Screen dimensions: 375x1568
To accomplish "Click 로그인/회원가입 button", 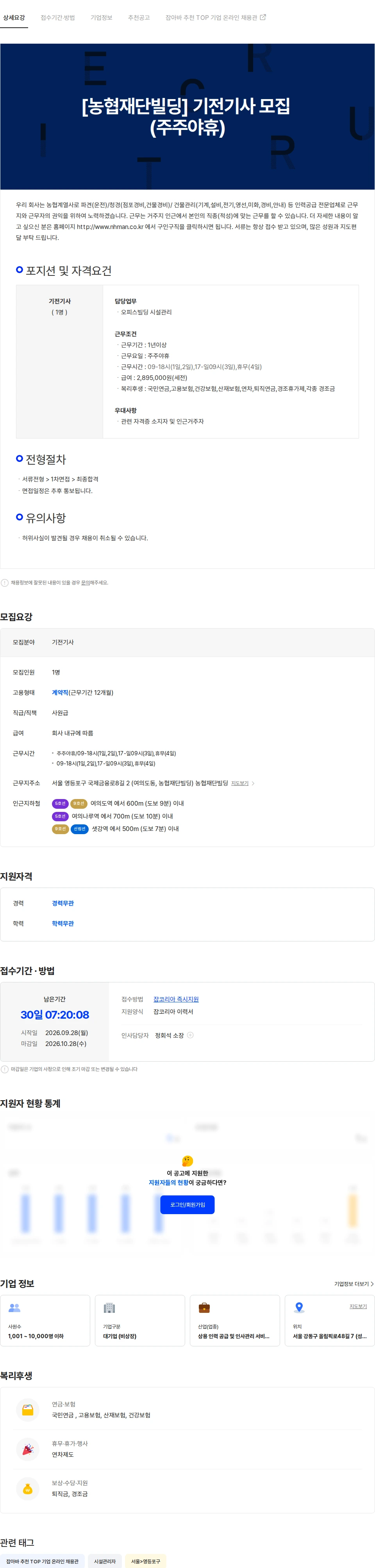I will tap(187, 1205).
